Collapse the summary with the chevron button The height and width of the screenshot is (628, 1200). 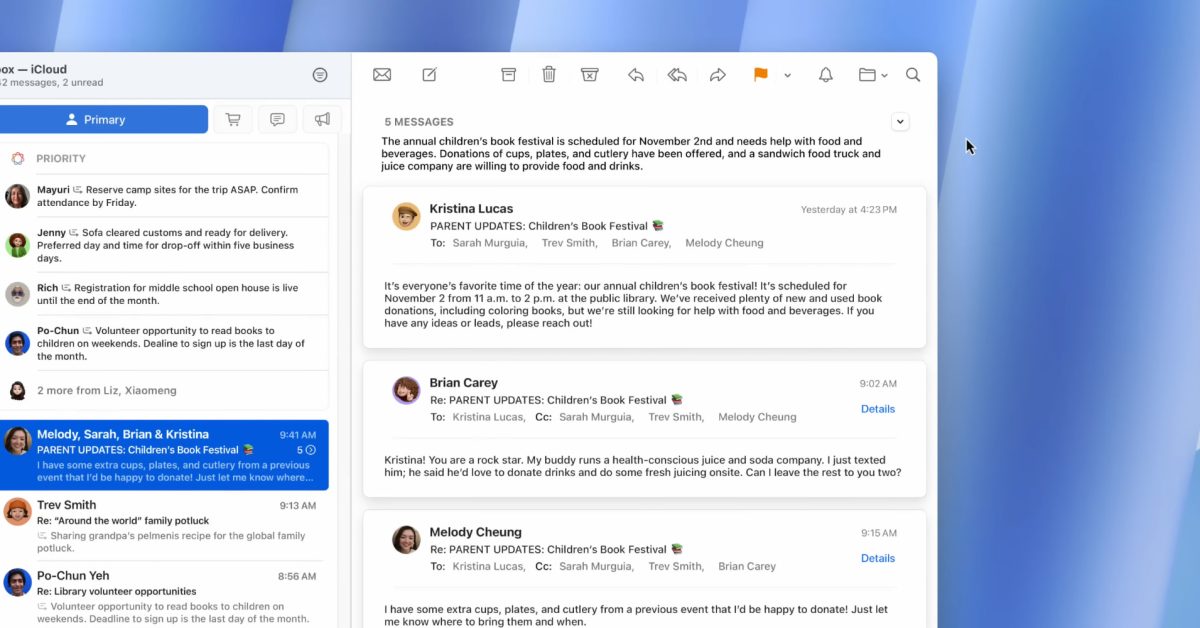click(x=900, y=122)
